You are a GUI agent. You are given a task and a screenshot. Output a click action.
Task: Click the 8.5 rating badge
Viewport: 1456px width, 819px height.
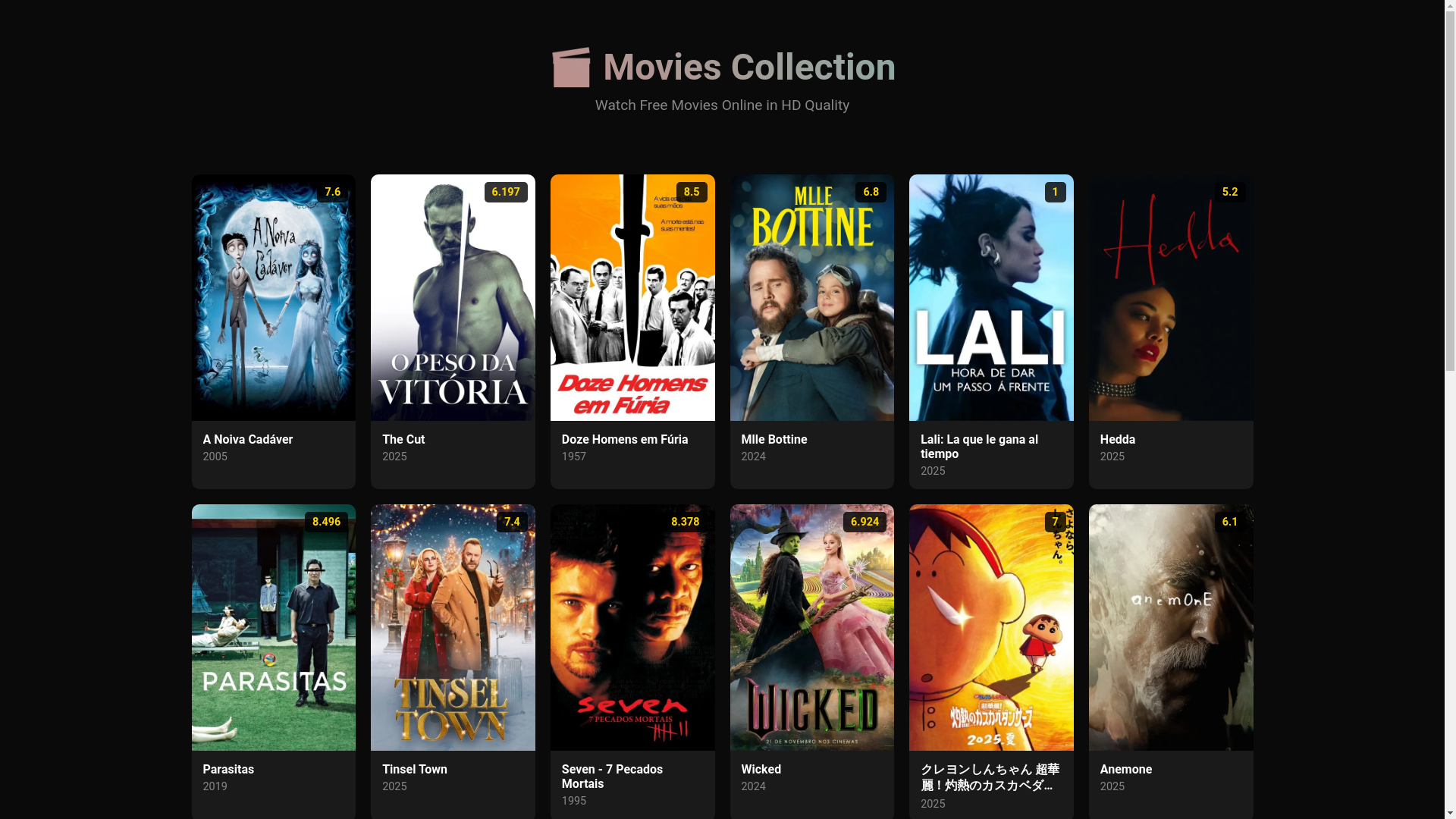coord(692,192)
